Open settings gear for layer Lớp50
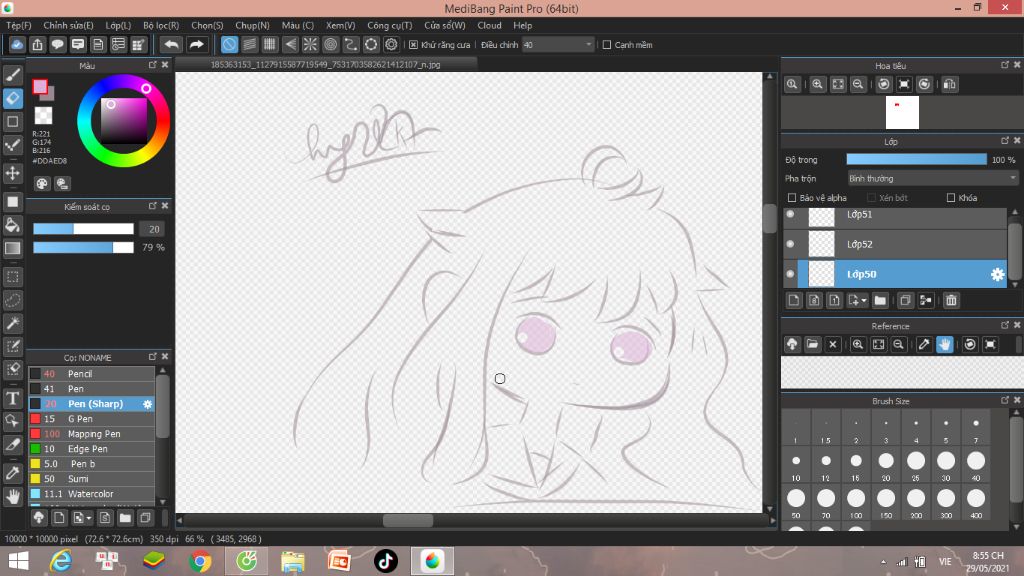This screenshot has width=1024, height=576. (997, 274)
